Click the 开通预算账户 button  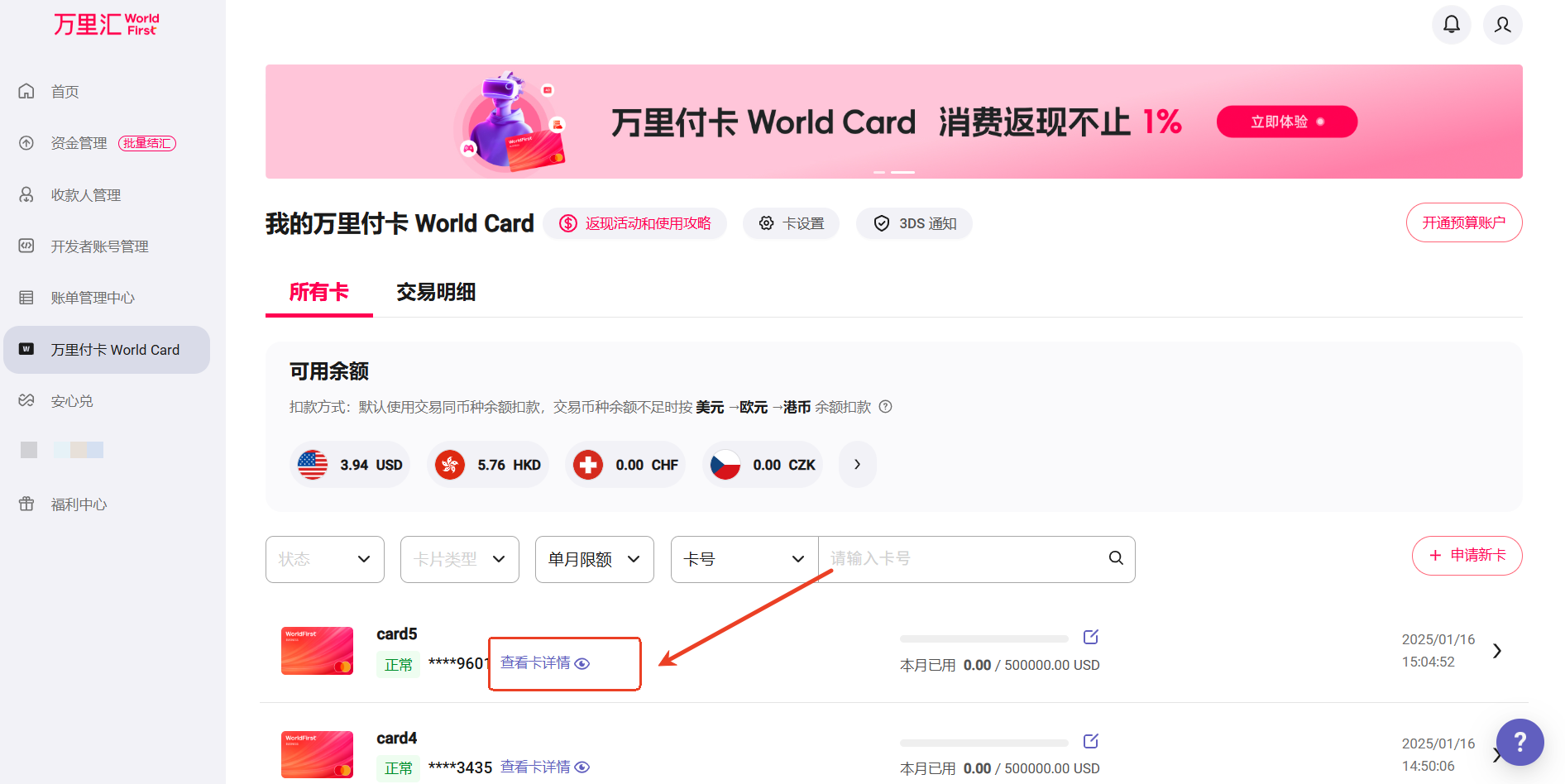click(1464, 222)
